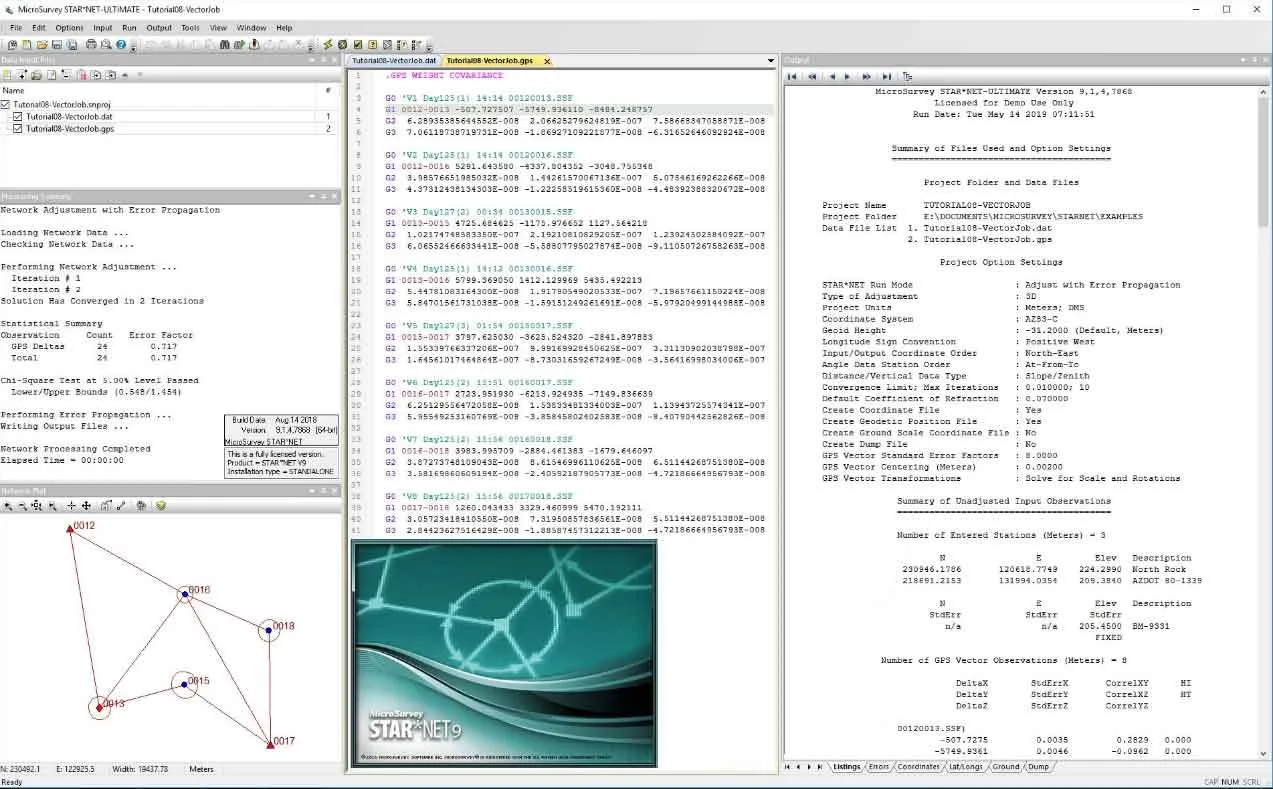Screen dimensions: 1273x789
Task: Open the Options menu
Action: [x=69, y=28]
